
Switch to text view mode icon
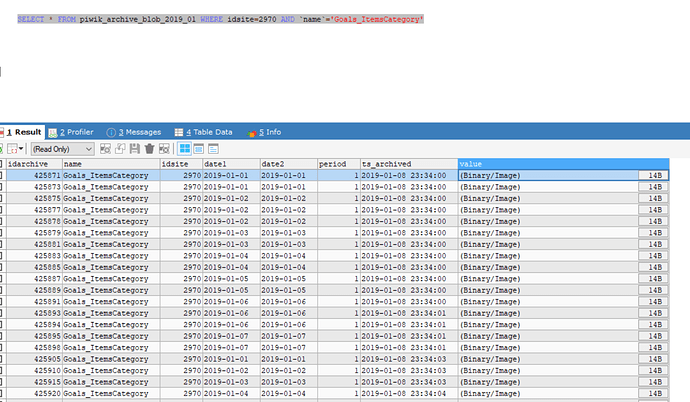213,149
